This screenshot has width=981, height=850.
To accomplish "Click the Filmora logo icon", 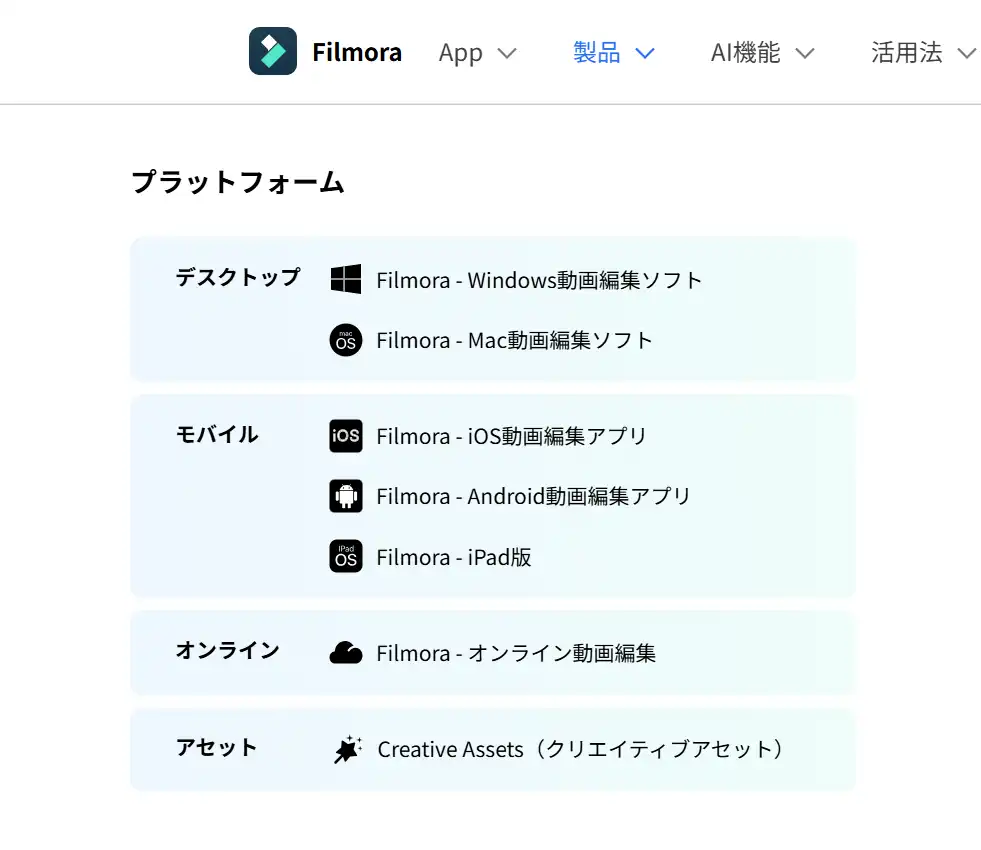I will pos(272,51).
